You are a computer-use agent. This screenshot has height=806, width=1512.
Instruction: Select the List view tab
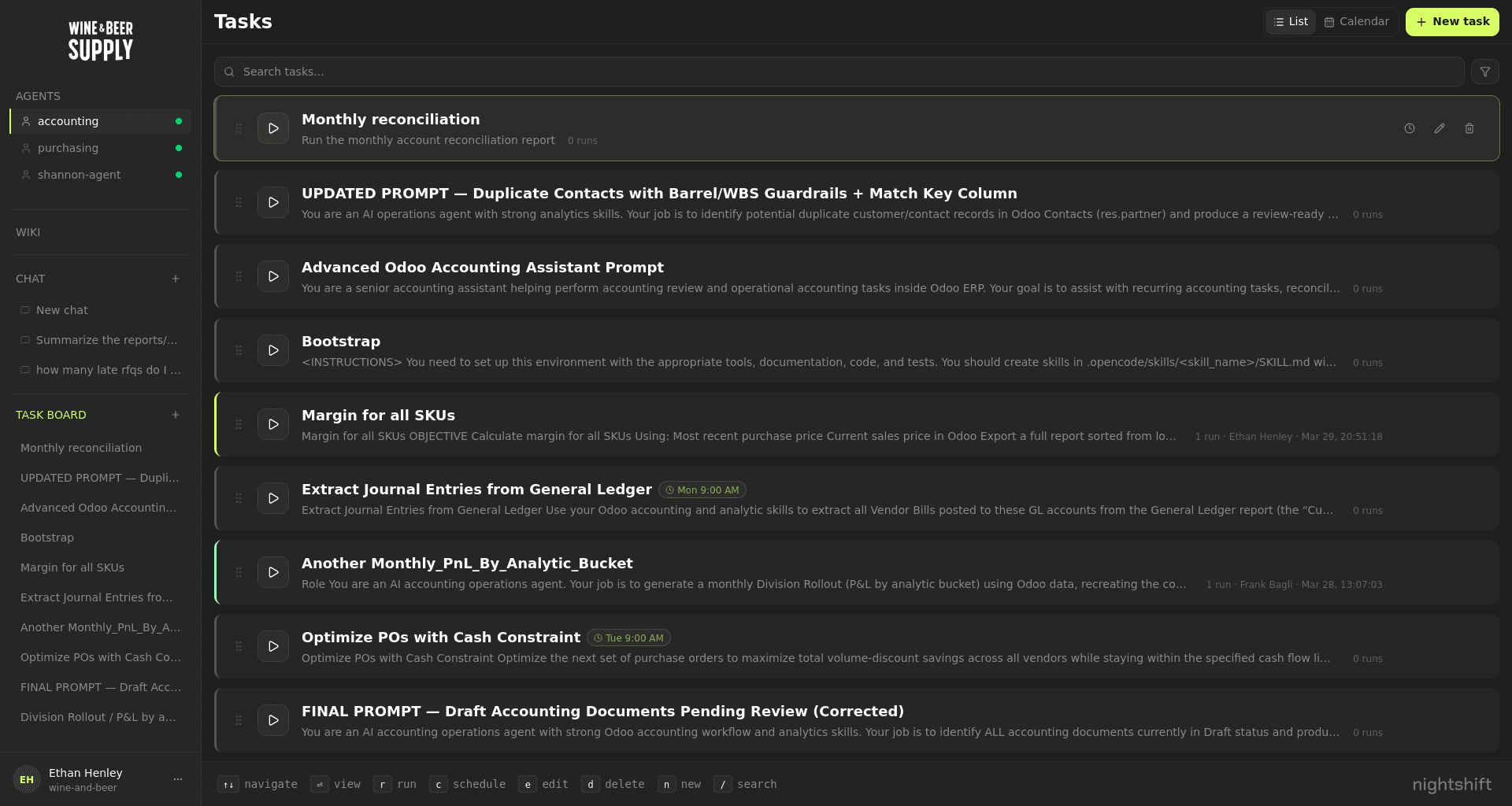(1290, 21)
